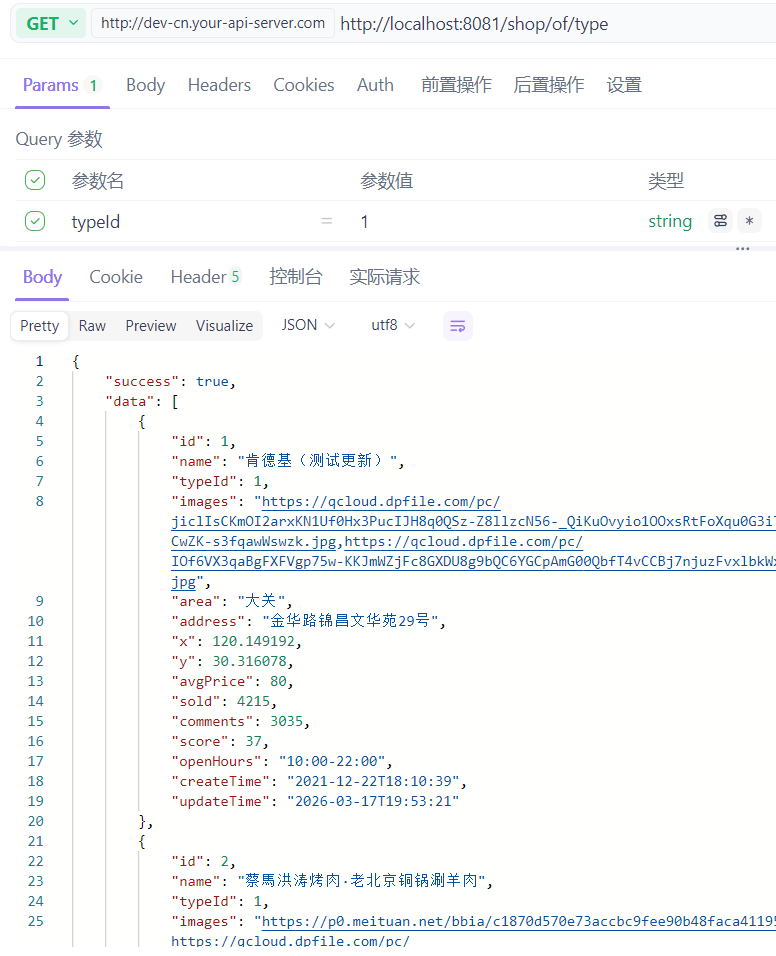The width and height of the screenshot is (776, 956).
Task: Click the "success": true line
Action: pos(170,381)
